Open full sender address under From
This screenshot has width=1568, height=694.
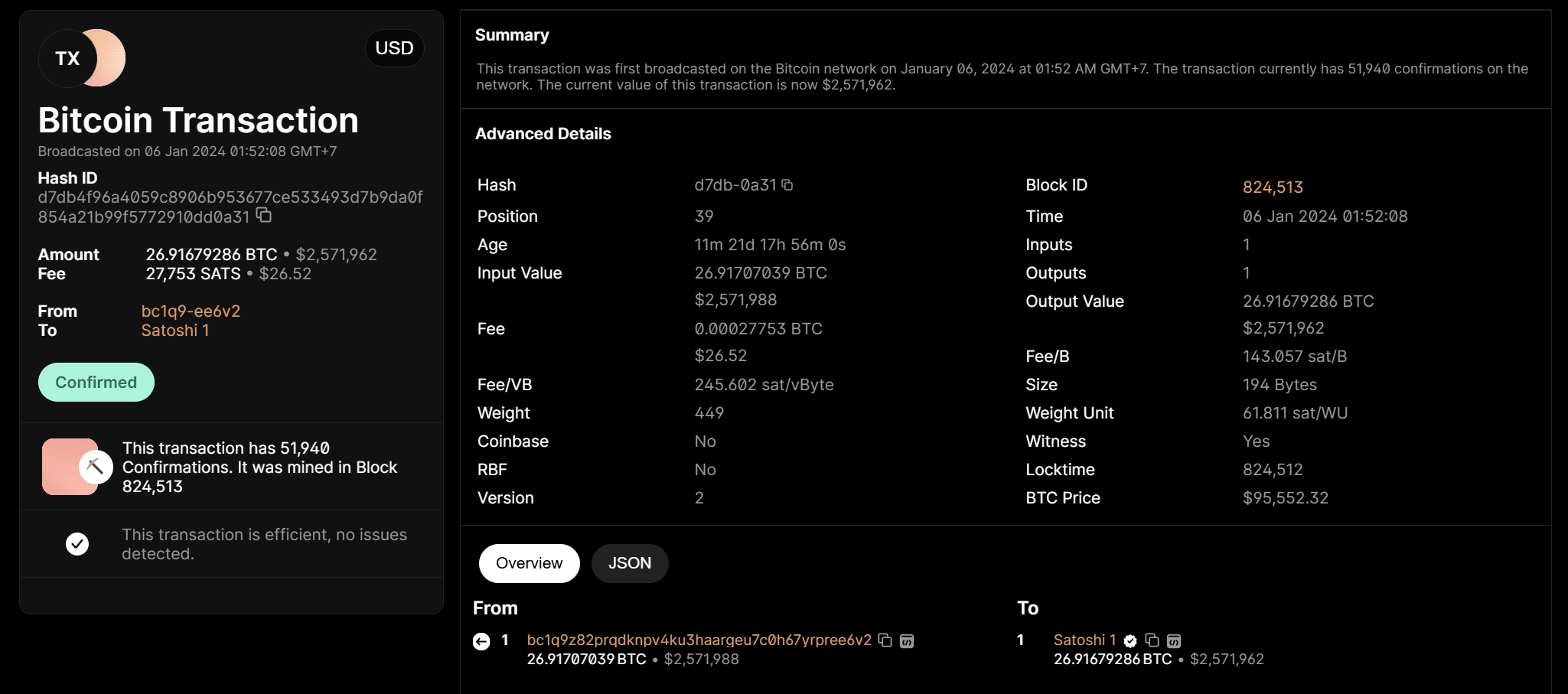pos(699,640)
